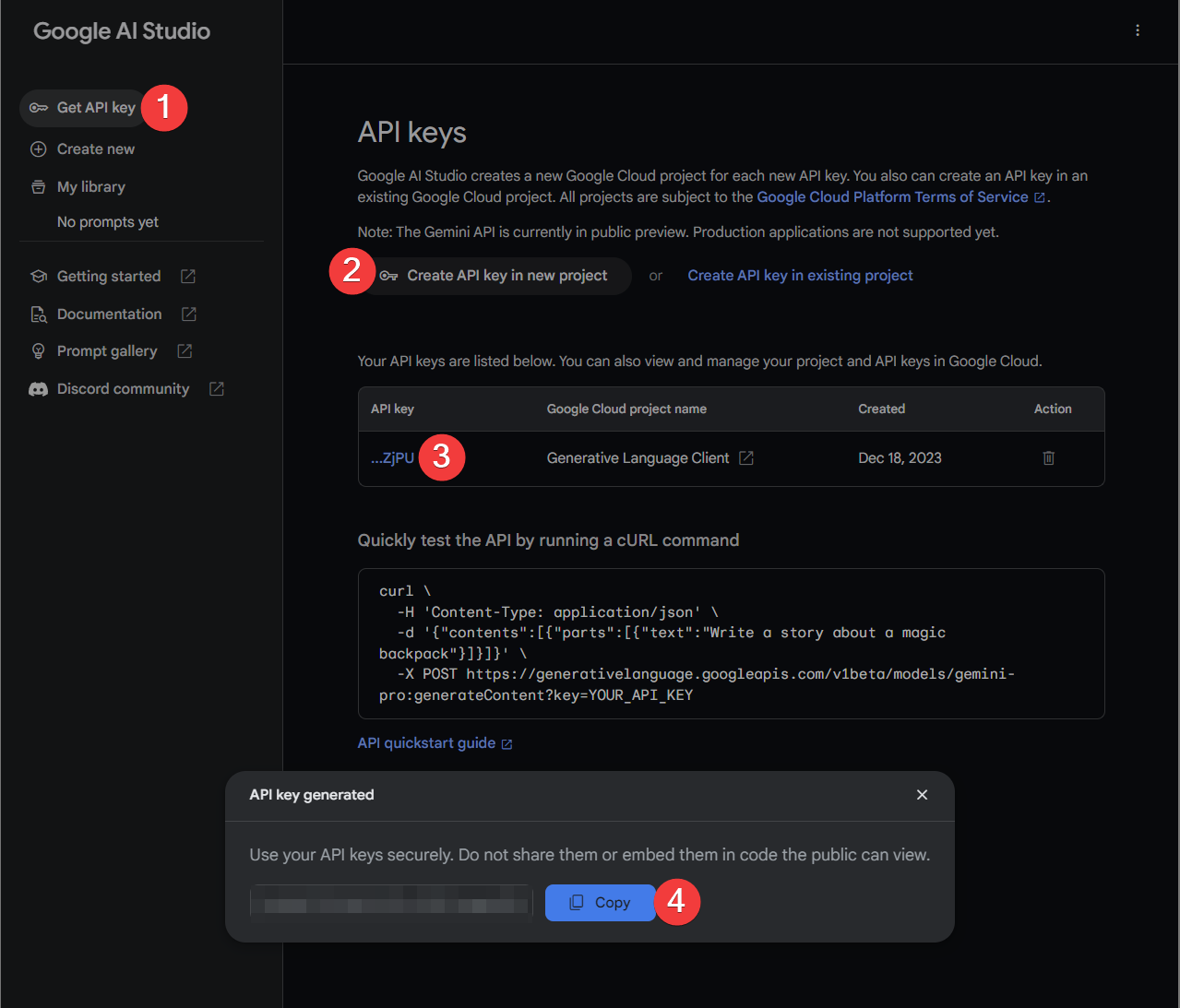This screenshot has height=1008, width=1180.
Task: Open Prompt gallery external link icon
Action: (185, 351)
